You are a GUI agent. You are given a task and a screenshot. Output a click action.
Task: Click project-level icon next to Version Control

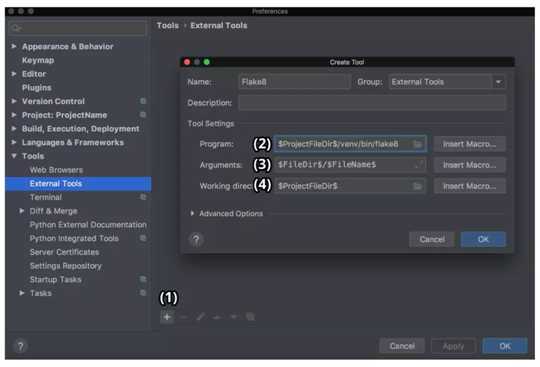[143, 101]
